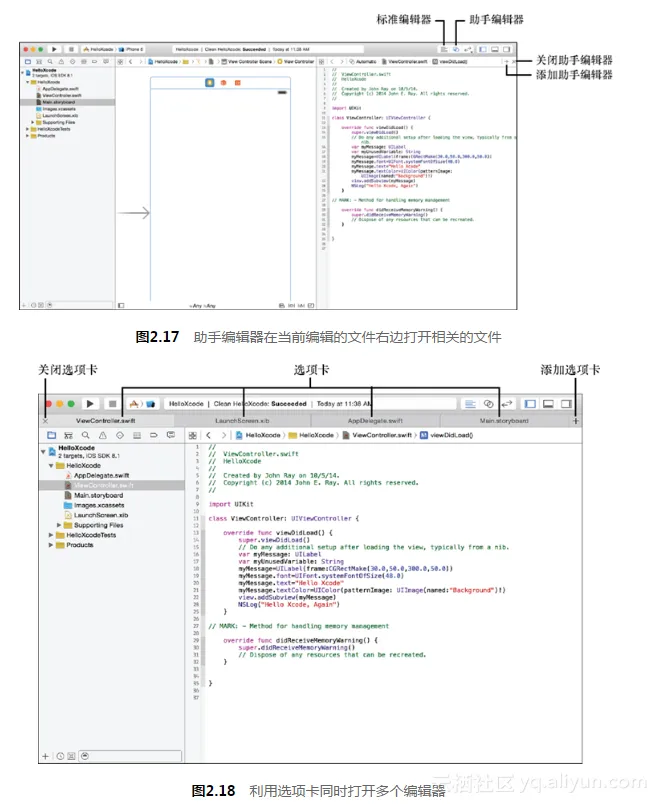
Task: Add a new tab with the plus button
Action: point(575,421)
